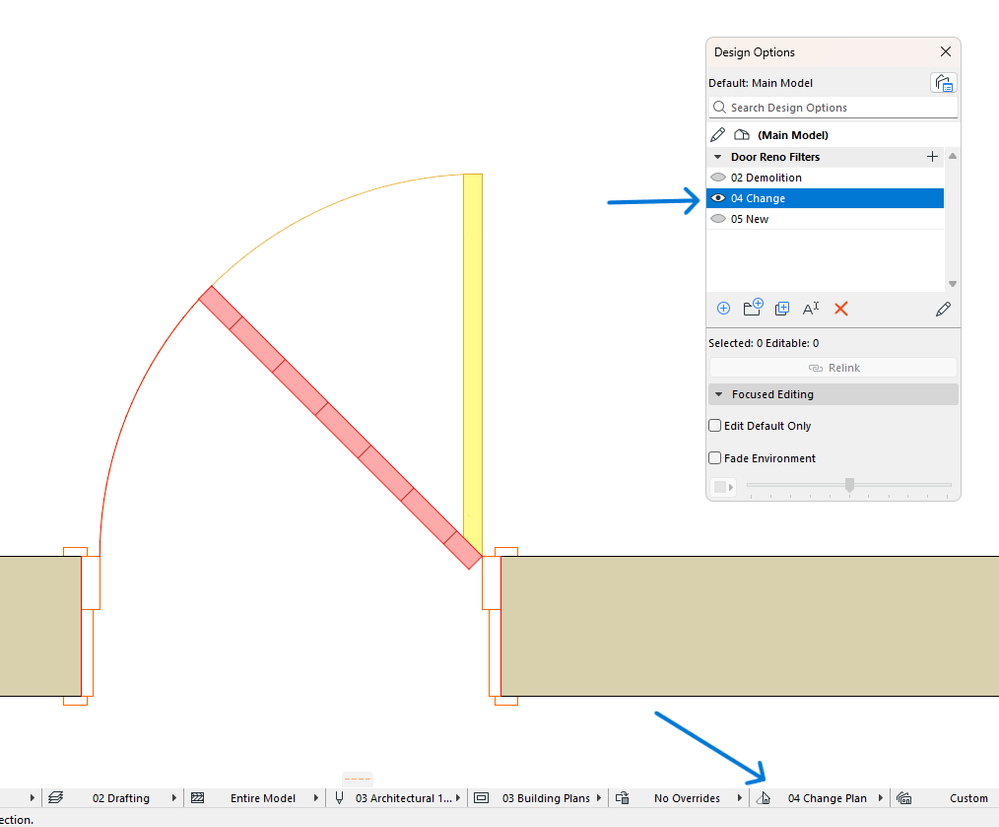Click the Duplicate option icon
Screen dimensions: 999x827
[x=782, y=309]
